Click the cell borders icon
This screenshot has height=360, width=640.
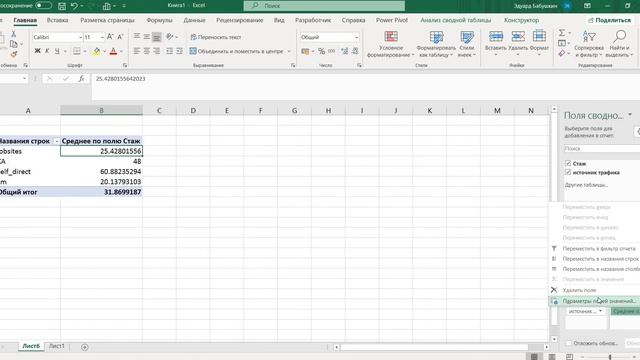[x=76, y=51]
